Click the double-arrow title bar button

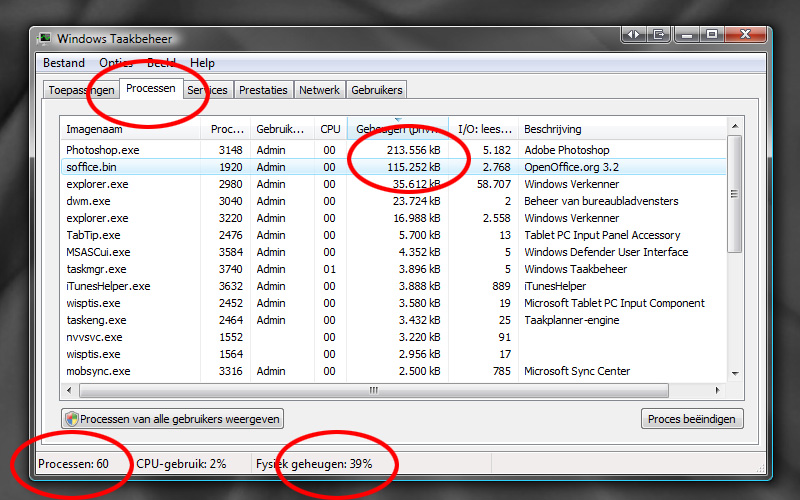[x=633, y=34]
